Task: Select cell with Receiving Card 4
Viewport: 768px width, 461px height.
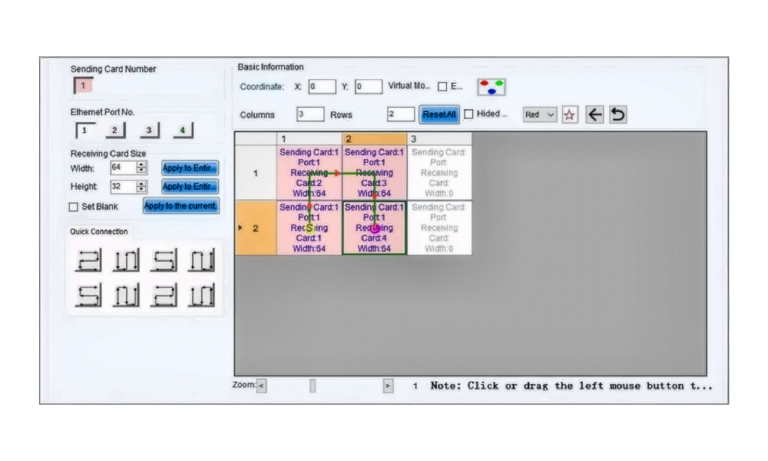Action: point(374,228)
